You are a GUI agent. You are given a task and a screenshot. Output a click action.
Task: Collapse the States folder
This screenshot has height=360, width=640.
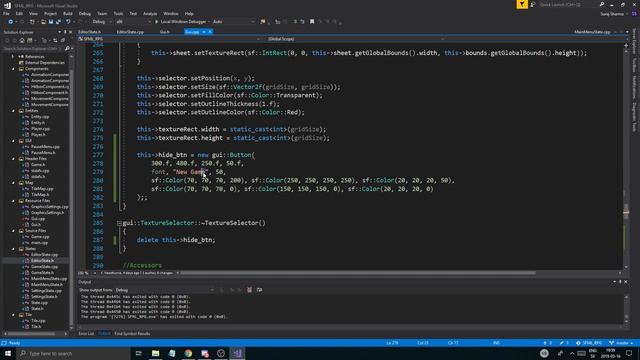(x=13, y=249)
